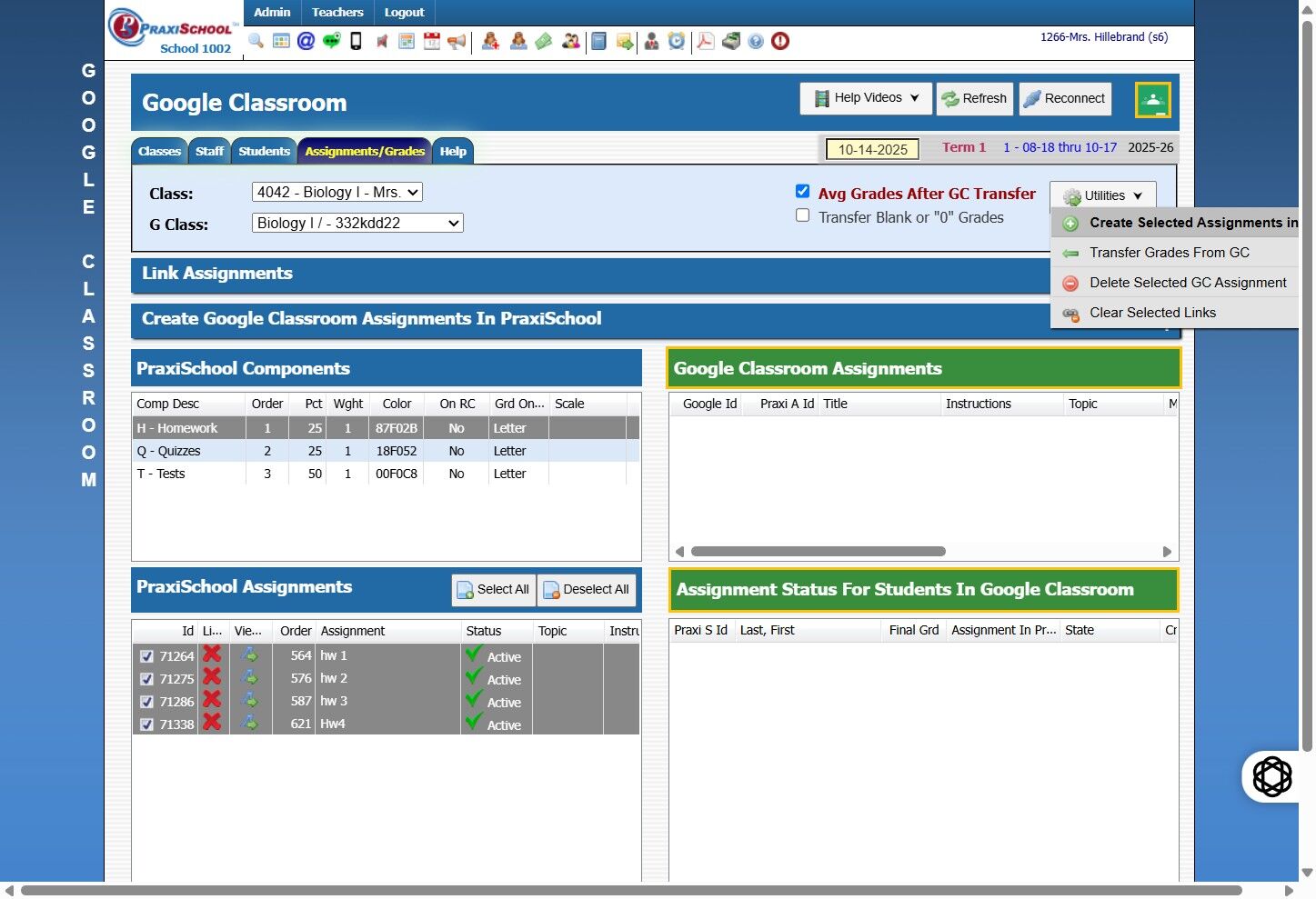Open the floating assistant knot icon
Image resolution: width=1316 pixels, height=899 pixels.
[1271, 776]
